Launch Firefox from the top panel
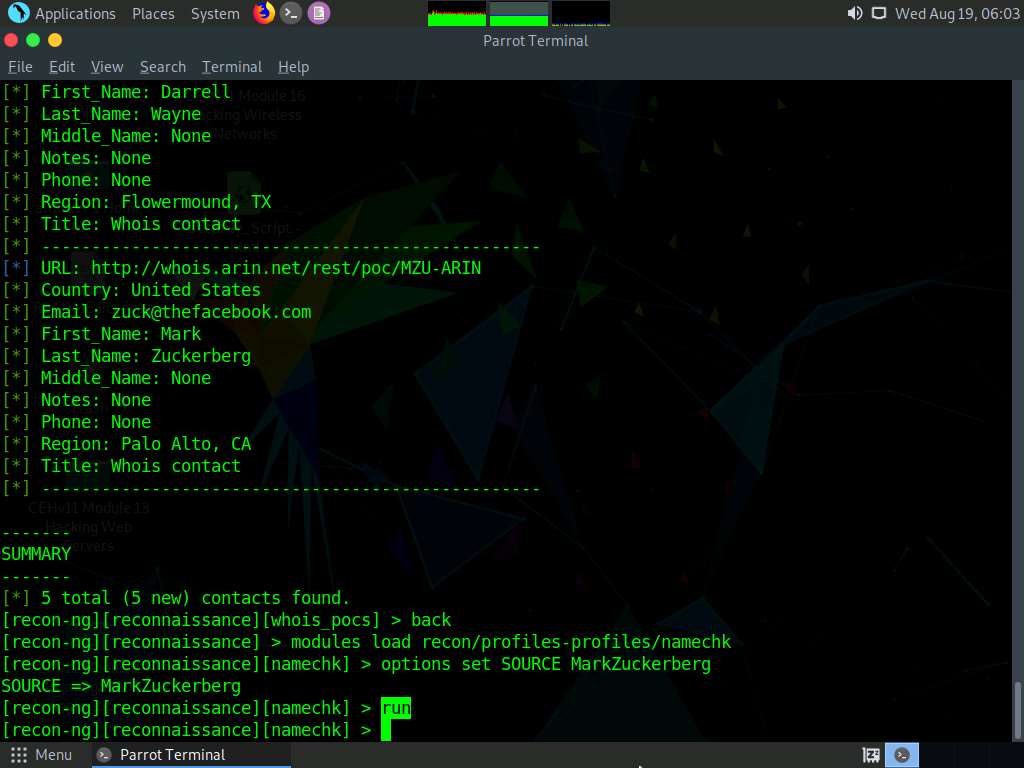The image size is (1024, 768). (264, 13)
